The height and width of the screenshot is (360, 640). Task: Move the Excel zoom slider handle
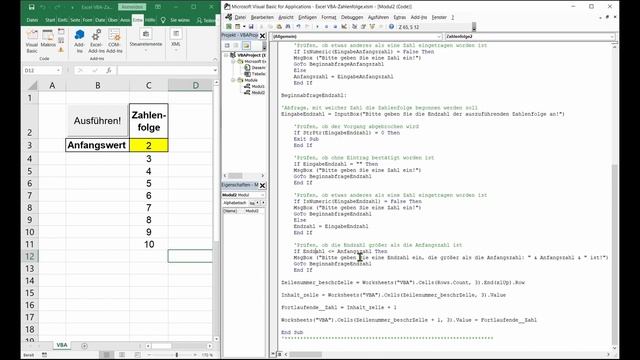[x=177, y=355]
